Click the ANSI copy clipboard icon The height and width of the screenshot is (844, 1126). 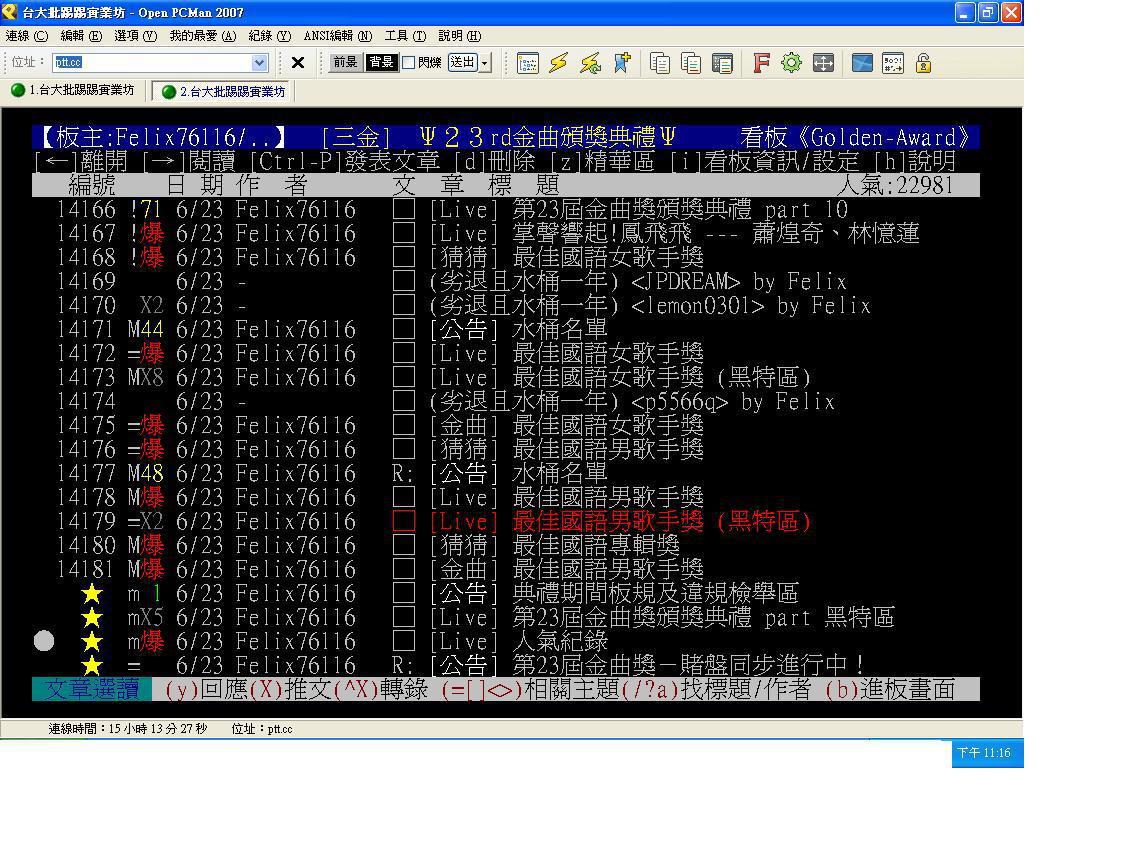coord(722,63)
